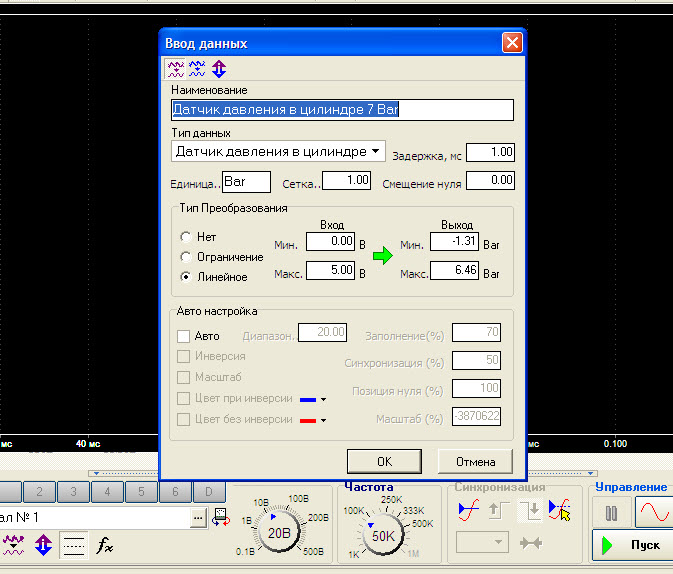The image size is (673, 574).
Task: Open the fx function icon
Action: coord(104,545)
